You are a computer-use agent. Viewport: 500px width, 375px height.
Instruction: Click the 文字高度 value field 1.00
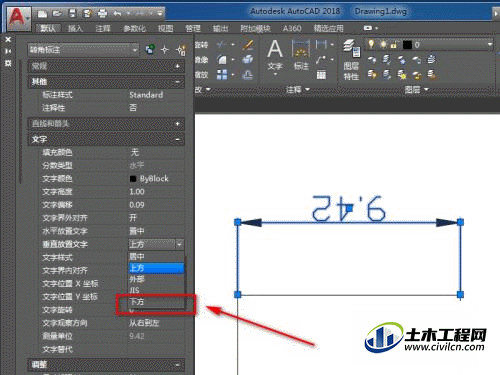click(156, 192)
